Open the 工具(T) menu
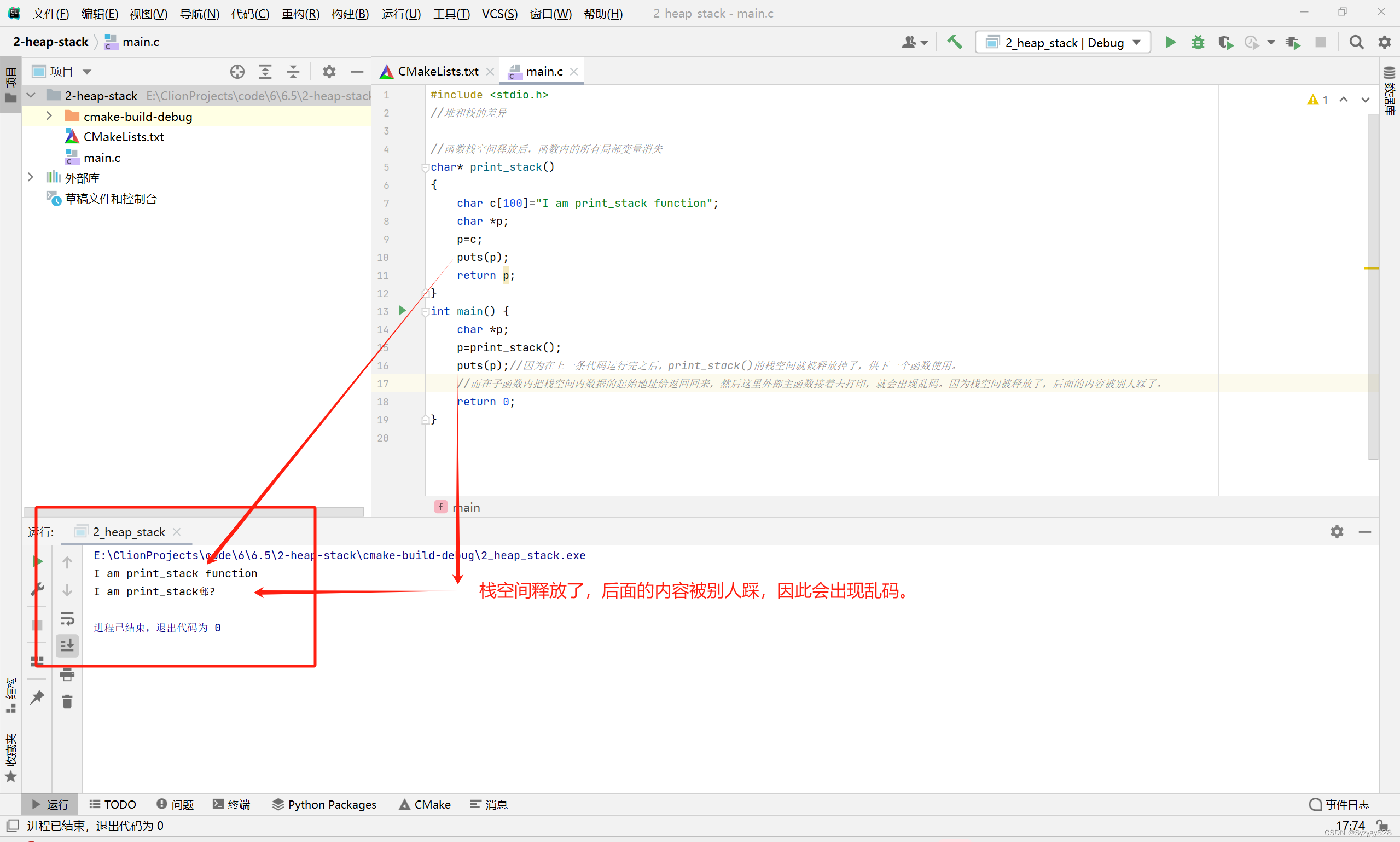 451,14
